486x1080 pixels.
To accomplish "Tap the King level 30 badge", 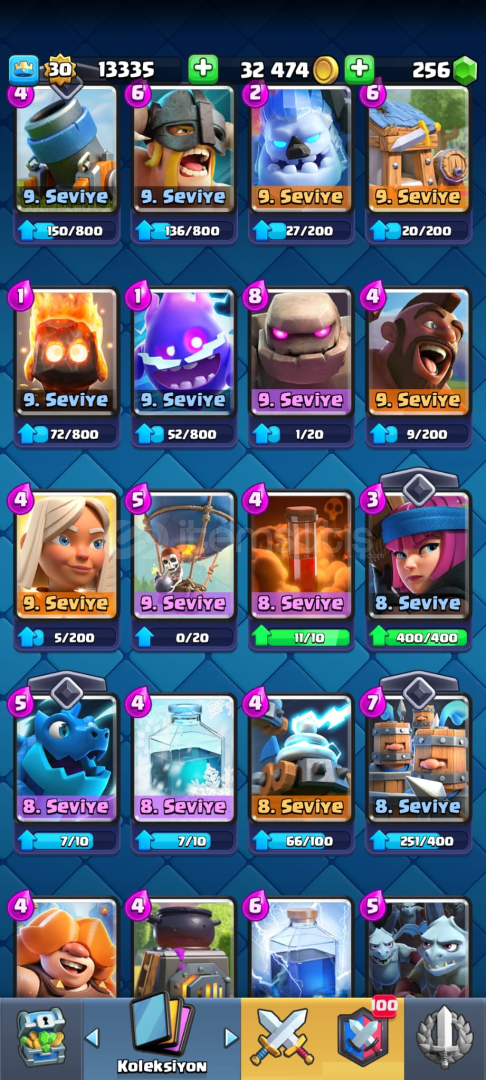I will pyautogui.click(x=58, y=70).
